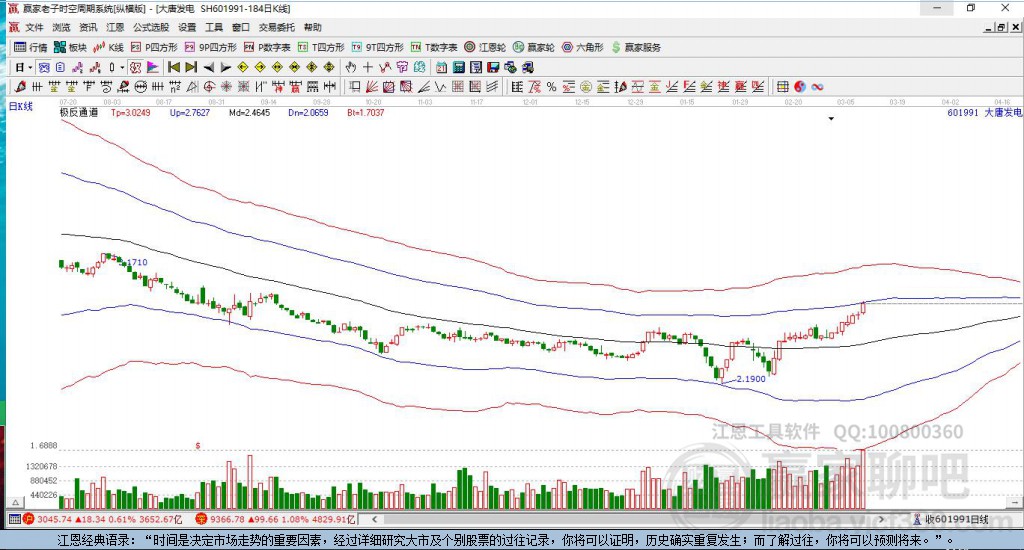
Task: Click the Shanghai index 3045.74 status
Action: [x=104, y=519]
